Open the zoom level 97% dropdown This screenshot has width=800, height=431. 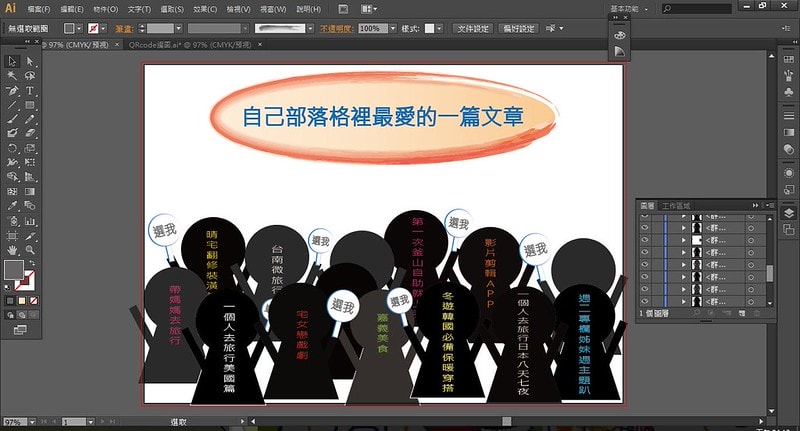[32, 422]
